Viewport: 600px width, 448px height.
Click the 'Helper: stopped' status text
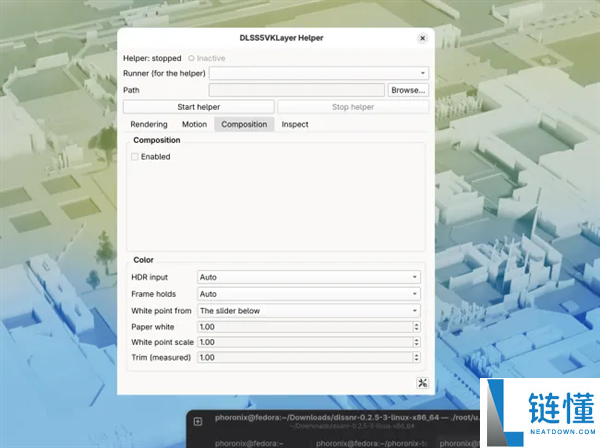(152, 58)
